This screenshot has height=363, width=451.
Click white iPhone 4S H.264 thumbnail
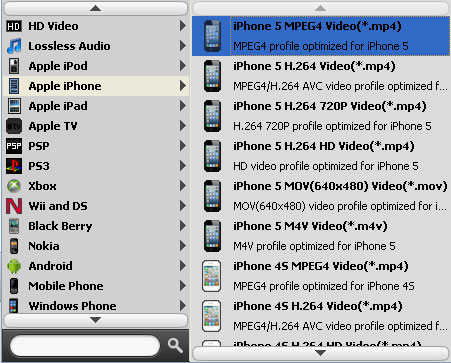(x=212, y=316)
